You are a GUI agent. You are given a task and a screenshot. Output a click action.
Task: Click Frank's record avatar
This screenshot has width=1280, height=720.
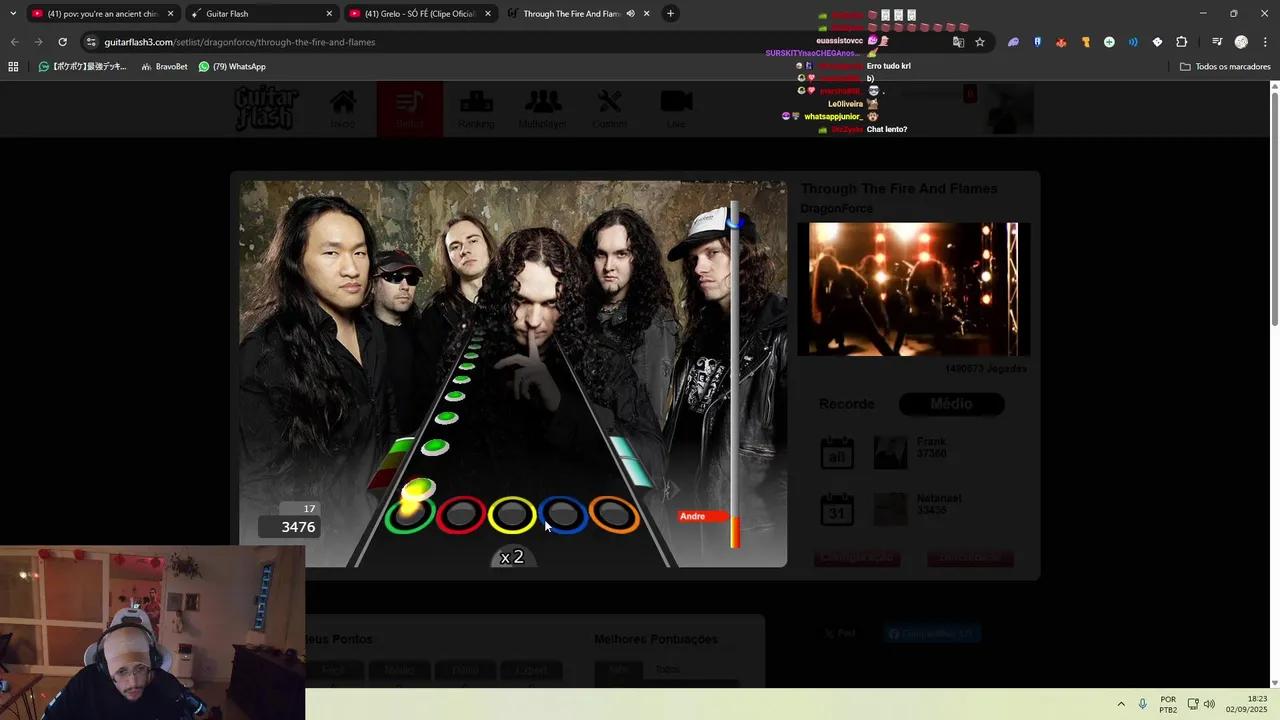tap(890, 453)
